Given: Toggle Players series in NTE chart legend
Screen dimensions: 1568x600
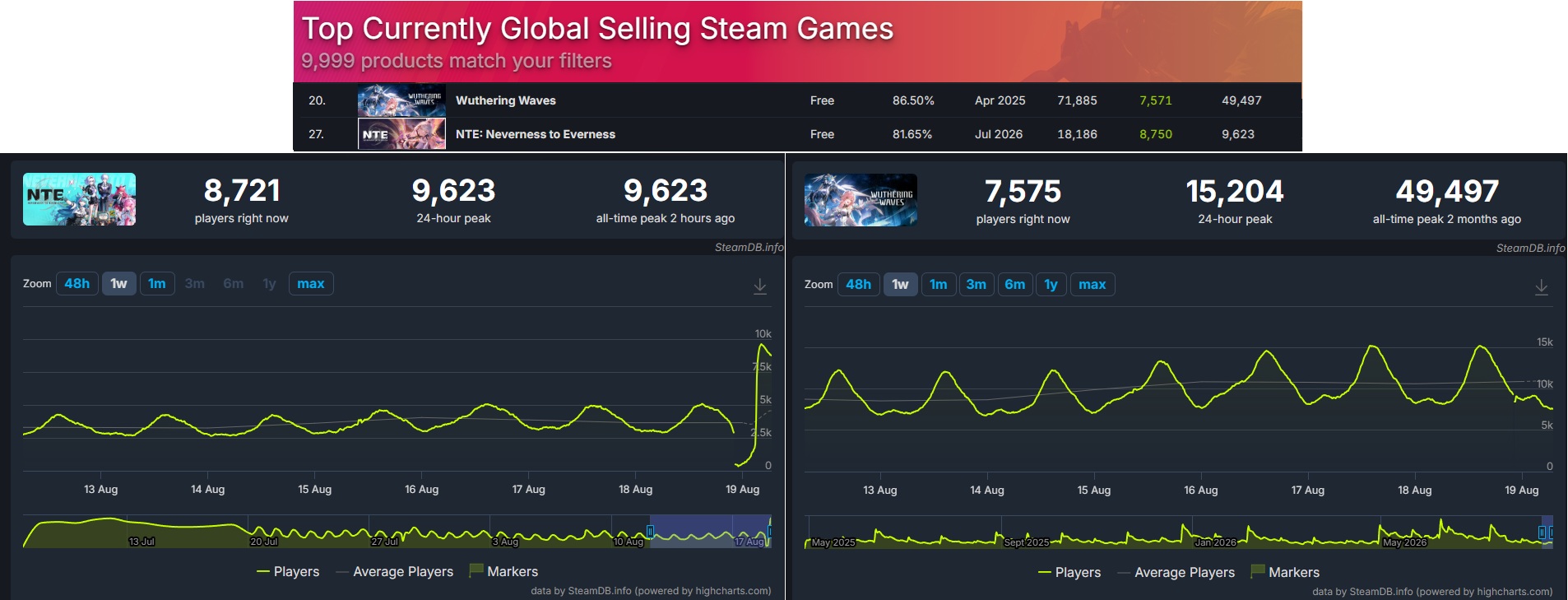Looking at the screenshot, I should tap(288, 571).
